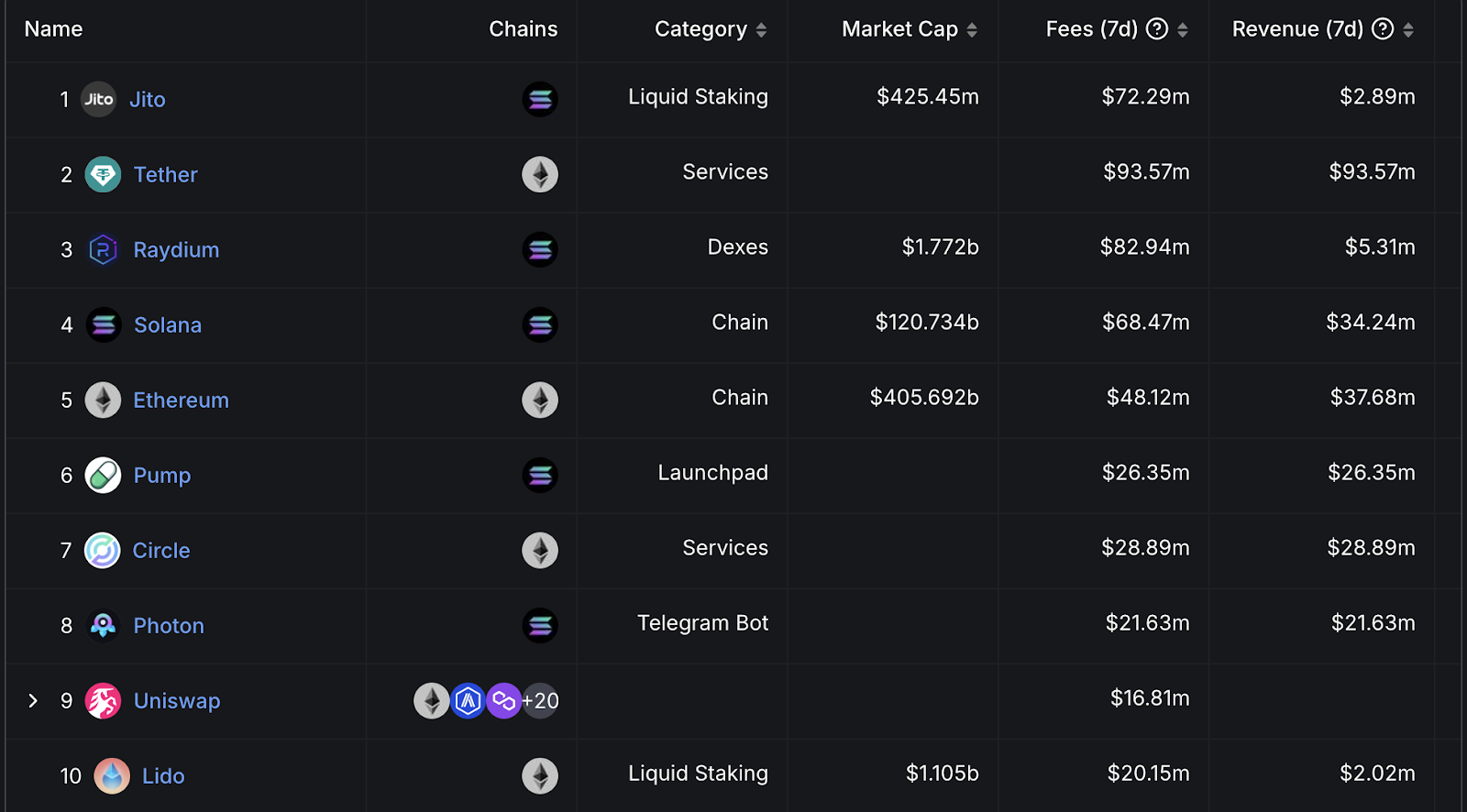The image size is (1467, 812).
Task: Click Solana chain icon in Photon row
Action: point(540,625)
